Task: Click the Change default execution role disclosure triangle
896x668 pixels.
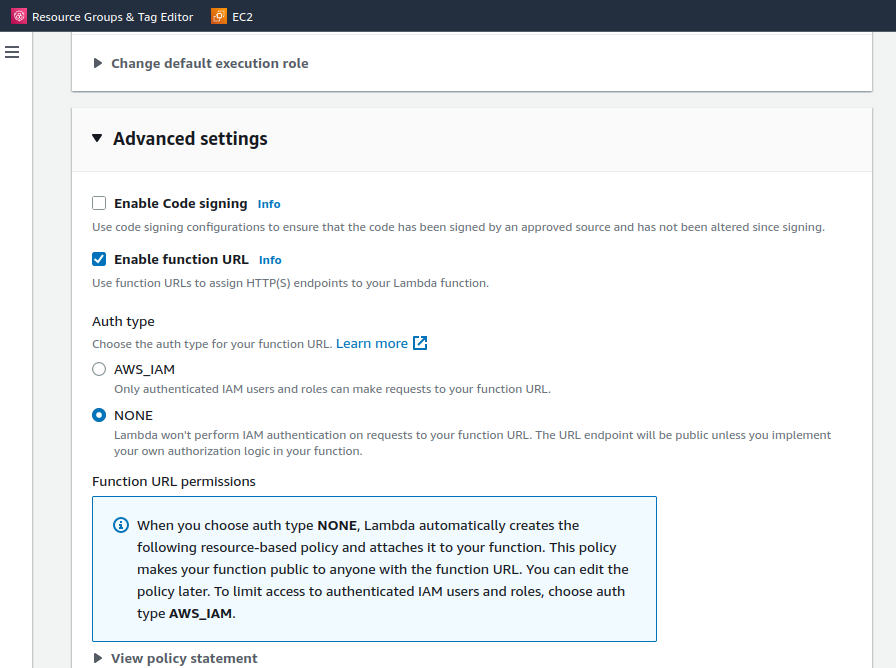Action: [97, 63]
